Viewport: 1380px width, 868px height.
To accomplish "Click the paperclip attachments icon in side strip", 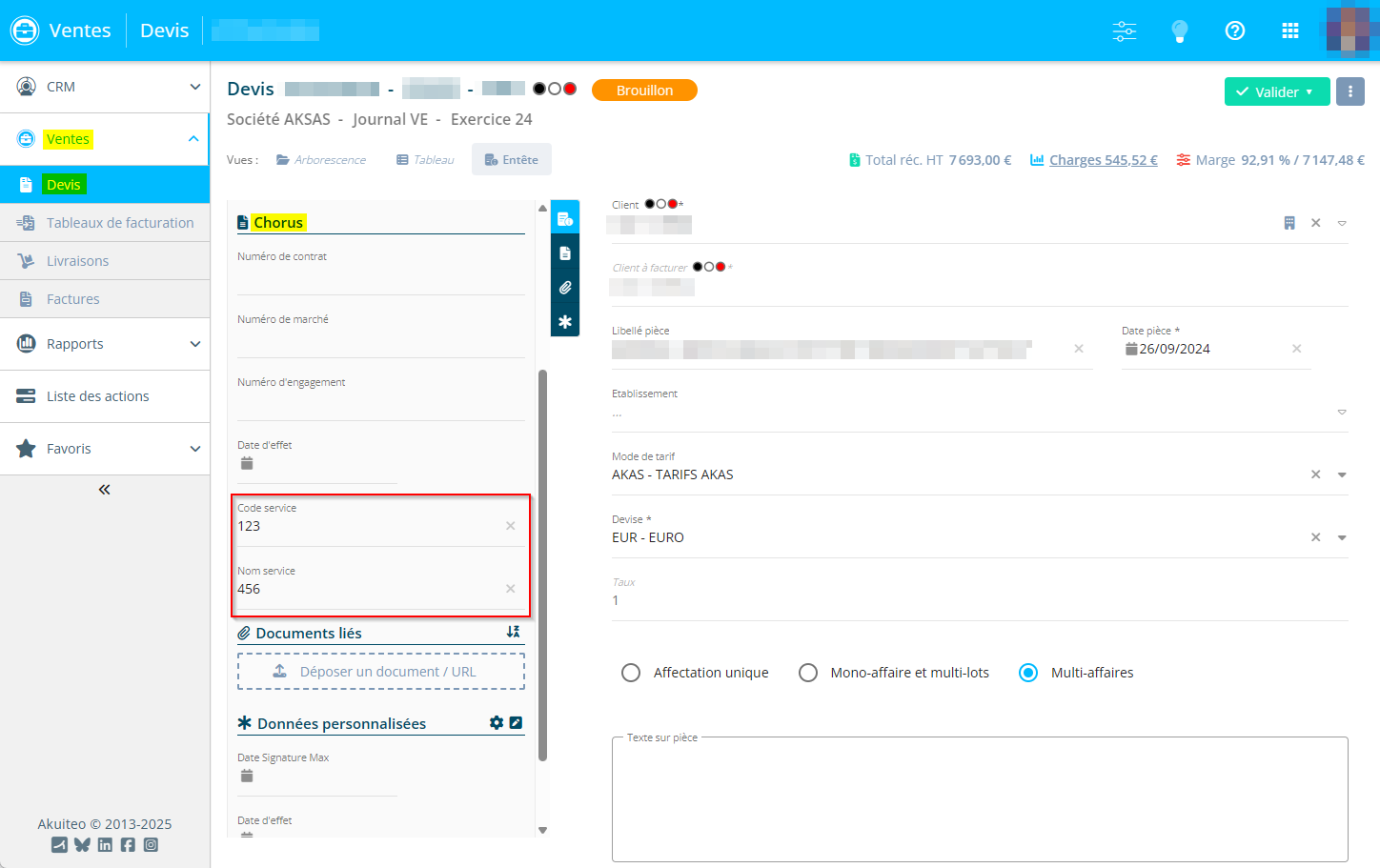I will tap(565, 288).
